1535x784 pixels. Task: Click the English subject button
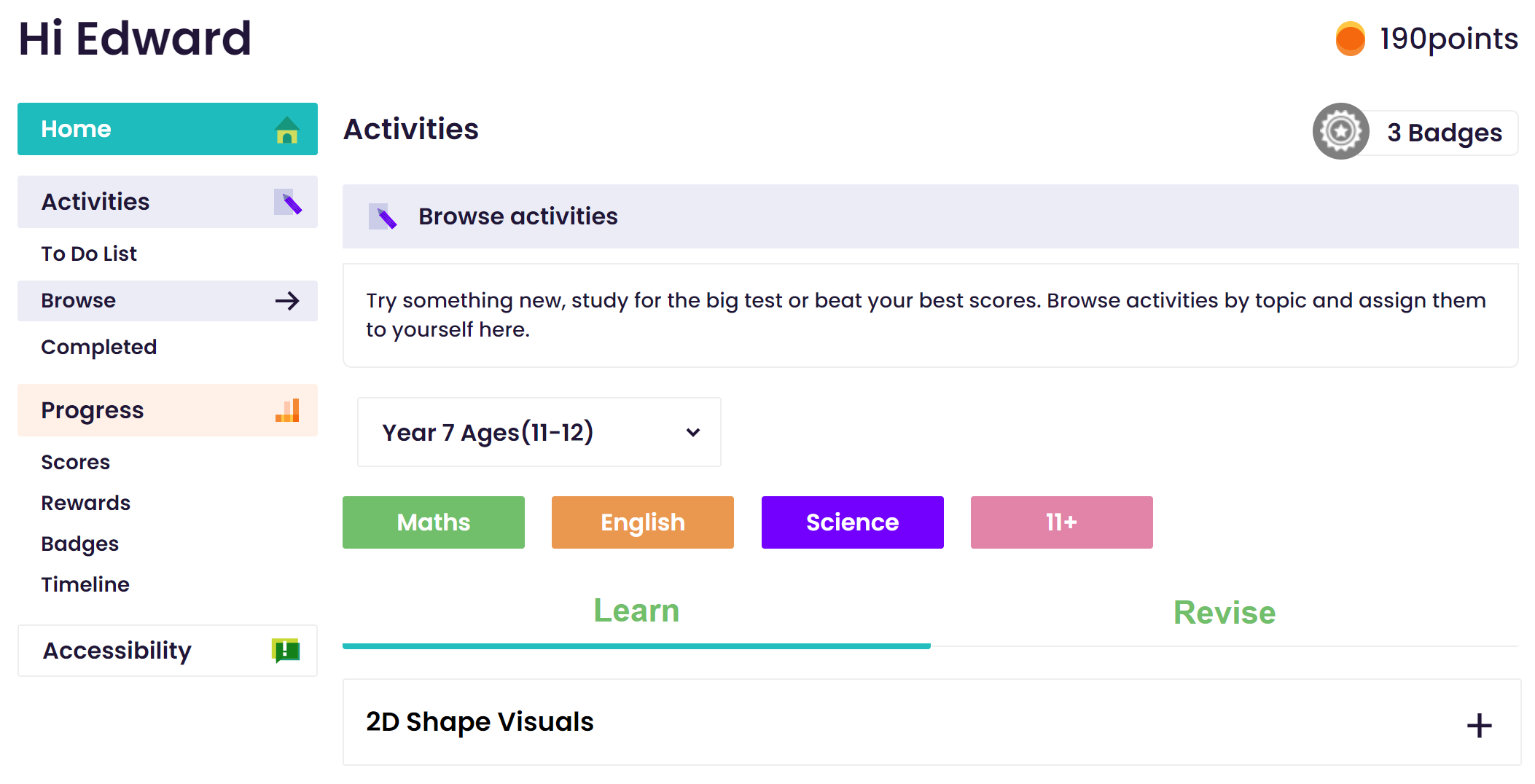point(642,522)
